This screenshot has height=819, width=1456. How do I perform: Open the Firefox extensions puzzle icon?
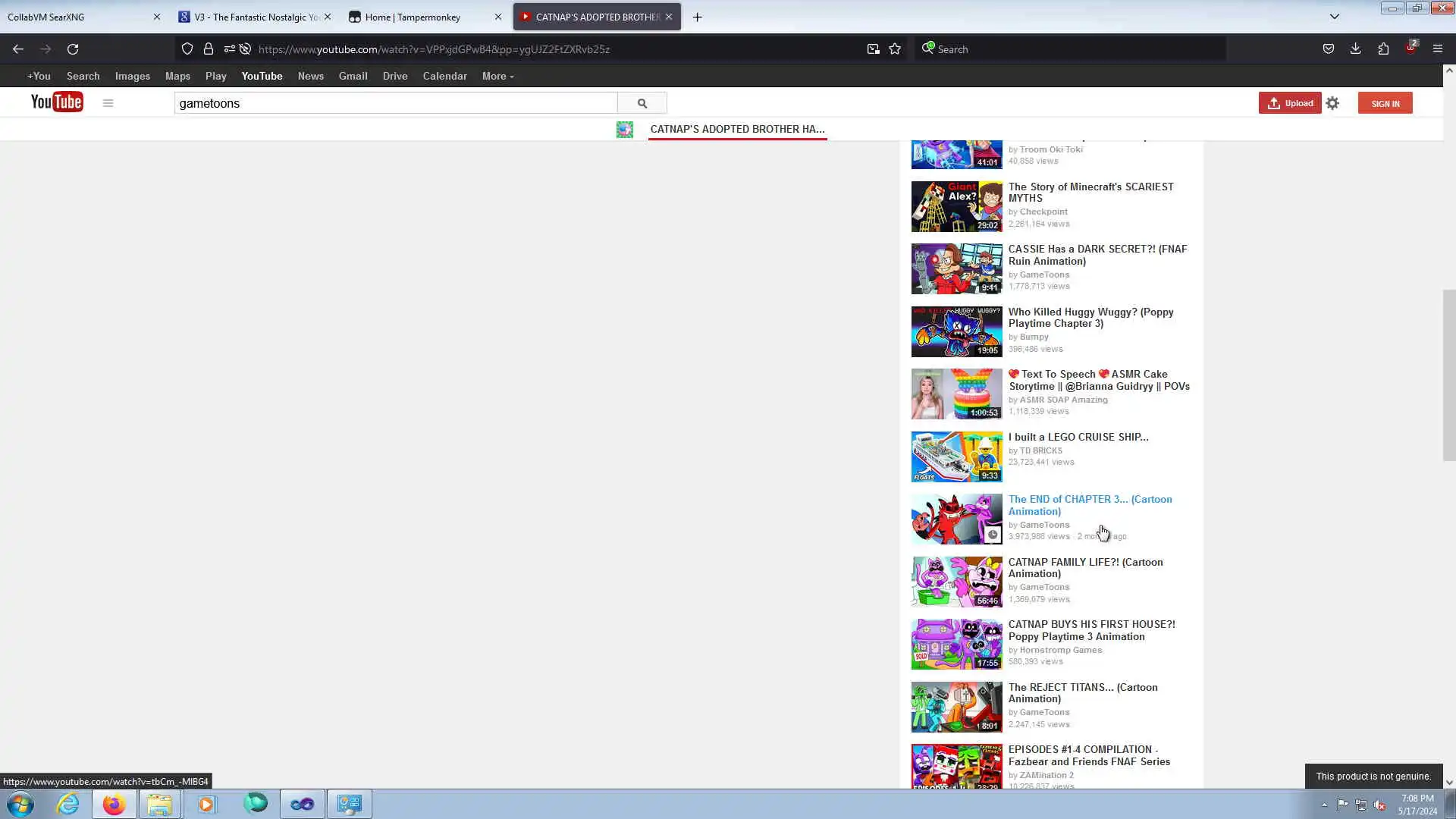tap(1383, 49)
